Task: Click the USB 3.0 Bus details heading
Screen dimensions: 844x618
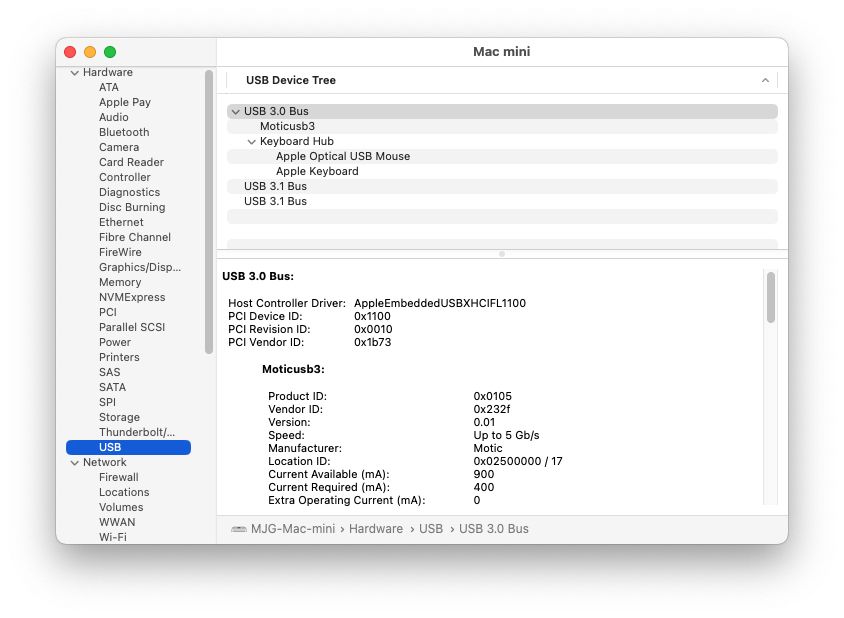Action: click(x=258, y=277)
